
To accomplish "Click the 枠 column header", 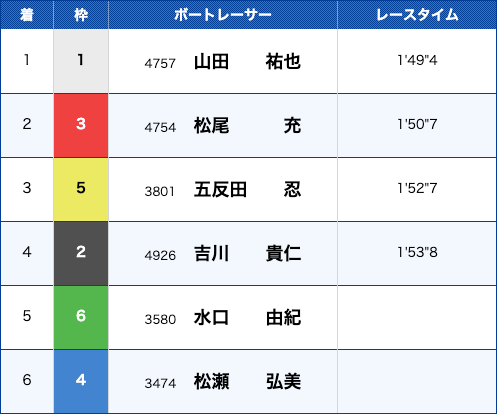I will coord(81,15).
